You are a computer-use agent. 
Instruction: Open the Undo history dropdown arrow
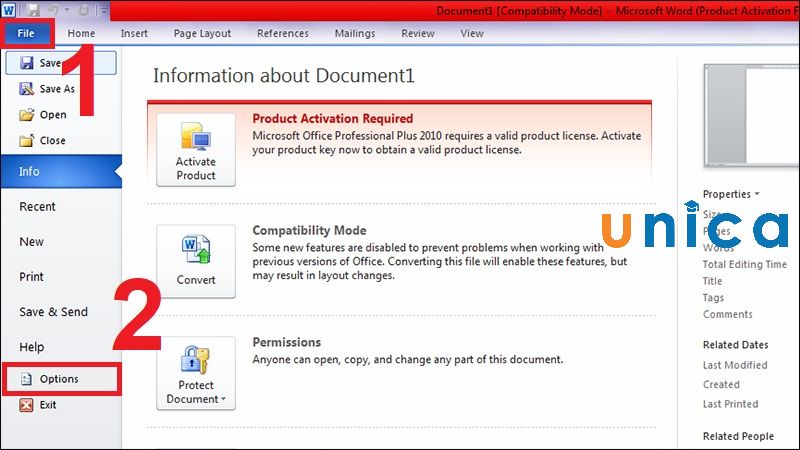[67, 10]
